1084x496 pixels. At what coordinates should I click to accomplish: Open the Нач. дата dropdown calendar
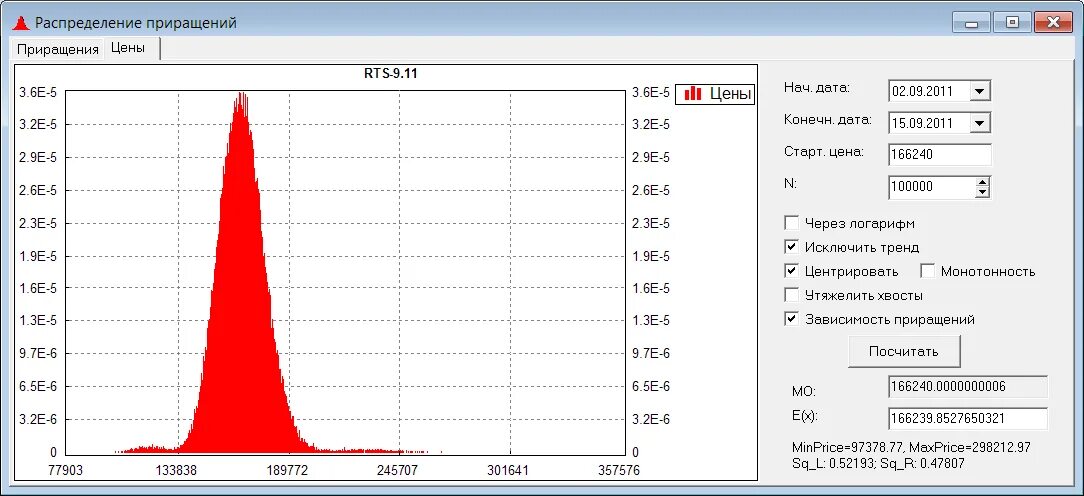(x=980, y=91)
